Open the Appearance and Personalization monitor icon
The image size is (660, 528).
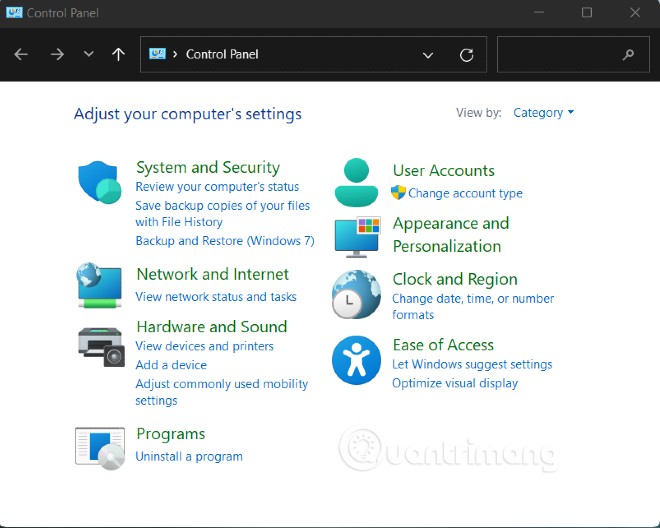coord(357,237)
